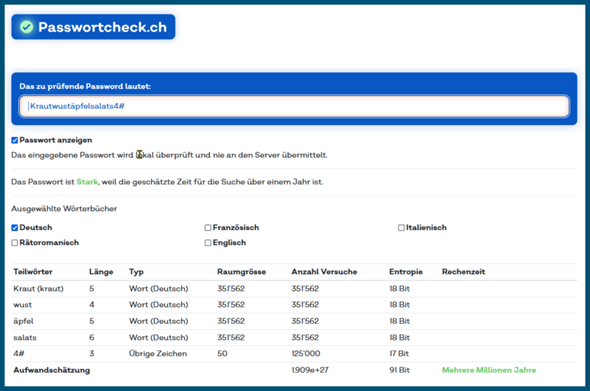Image resolution: width=590 pixels, height=391 pixels.
Task: Click the length value 6 in salats row
Action: pos(91,338)
